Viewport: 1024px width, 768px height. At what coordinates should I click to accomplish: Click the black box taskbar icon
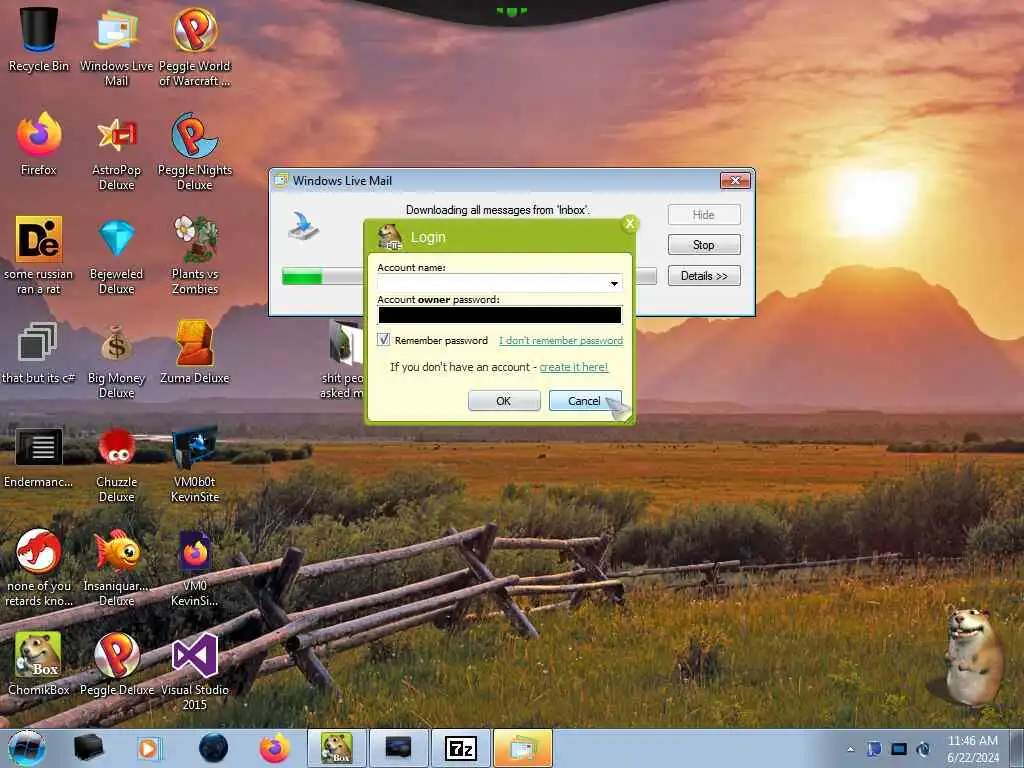click(x=88, y=748)
